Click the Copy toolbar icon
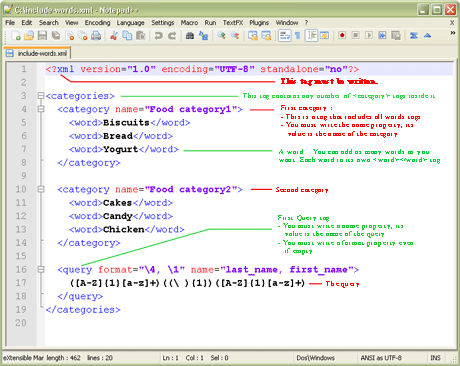 click(127, 35)
